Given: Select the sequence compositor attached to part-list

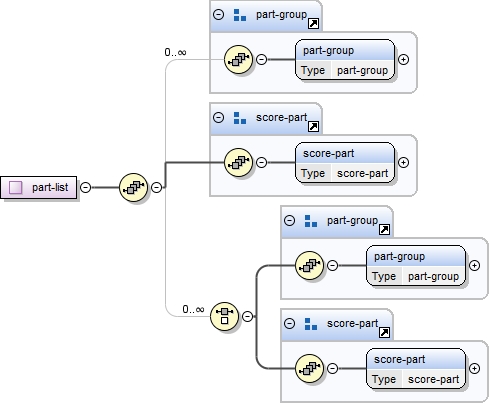Looking at the screenshot, I should tap(133, 187).
